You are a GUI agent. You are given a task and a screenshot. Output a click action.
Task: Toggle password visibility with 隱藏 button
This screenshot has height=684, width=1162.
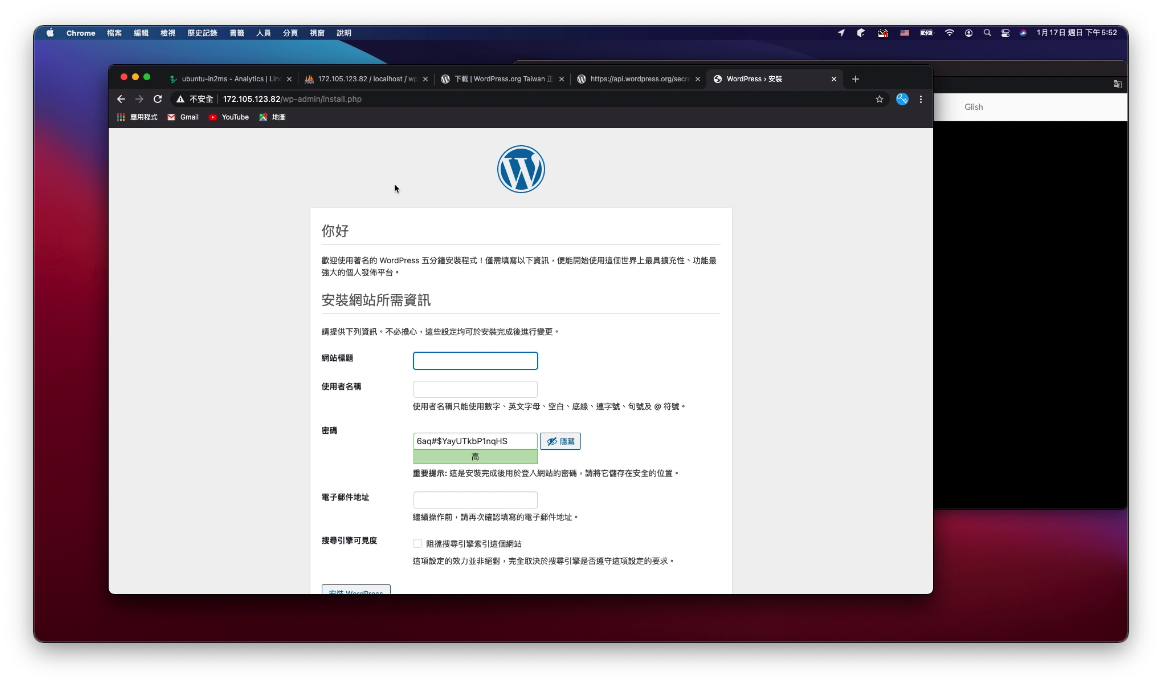pyautogui.click(x=560, y=441)
